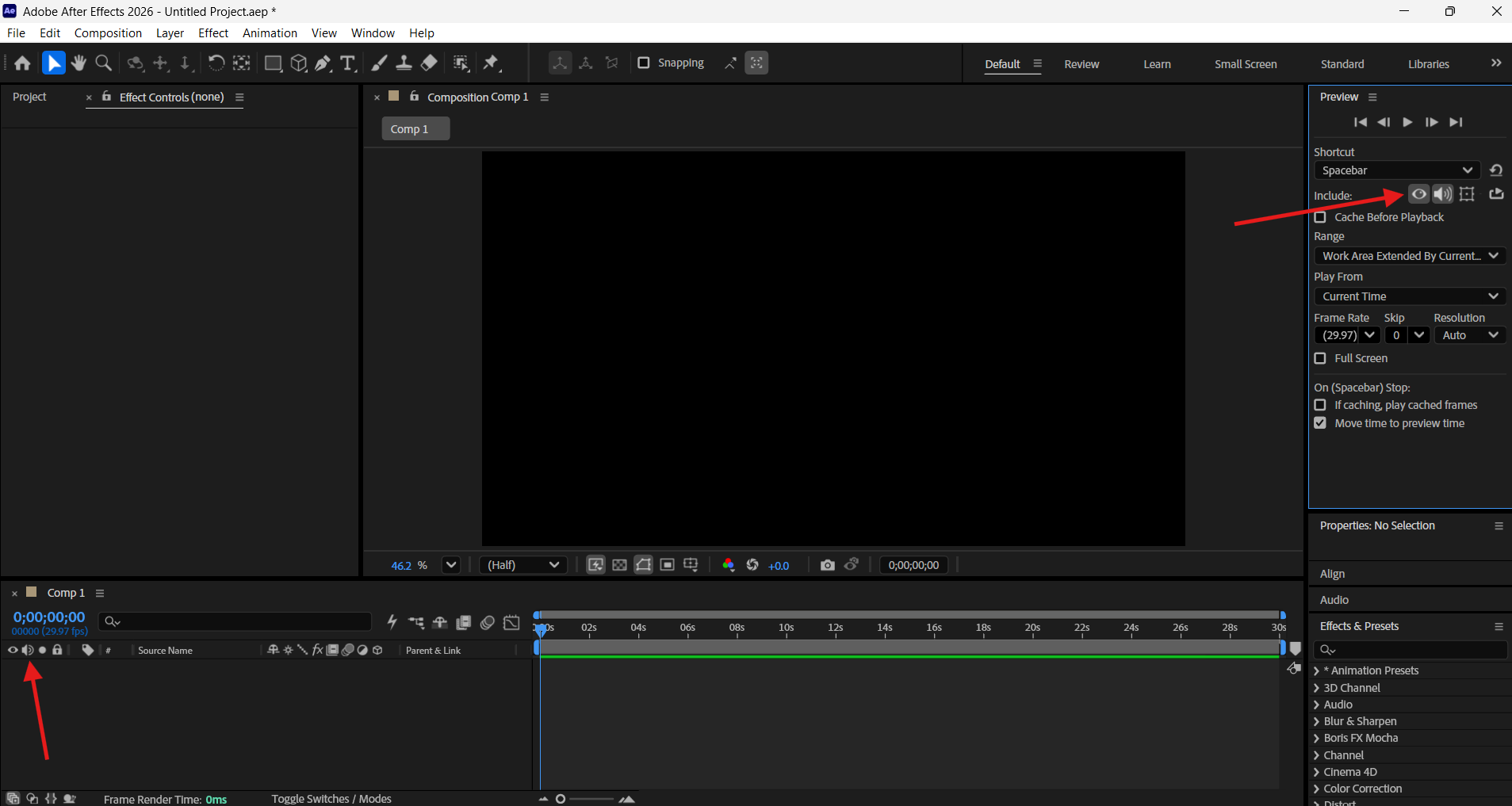Open the Effect menu

tap(213, 33)
